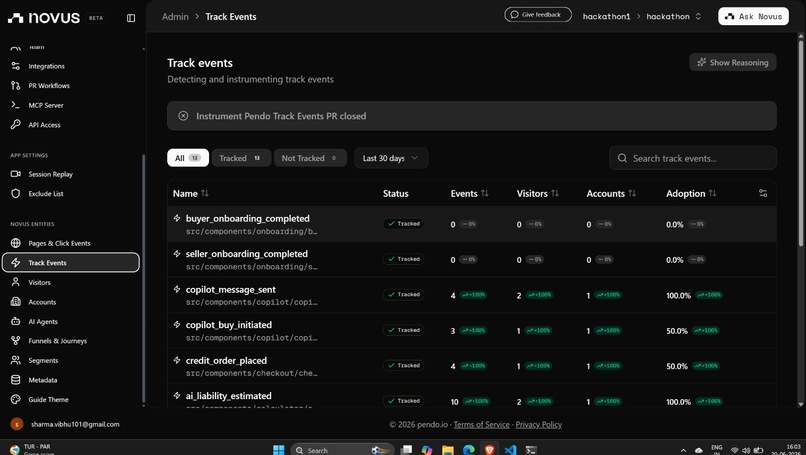Viewport: 806px width, 455px height.
Task: Open table column settings icon
Action: coord(763,193)
